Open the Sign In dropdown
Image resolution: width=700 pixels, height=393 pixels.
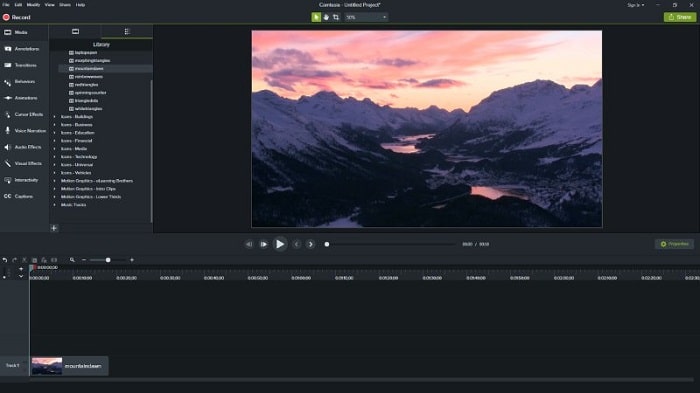[636, 5]
